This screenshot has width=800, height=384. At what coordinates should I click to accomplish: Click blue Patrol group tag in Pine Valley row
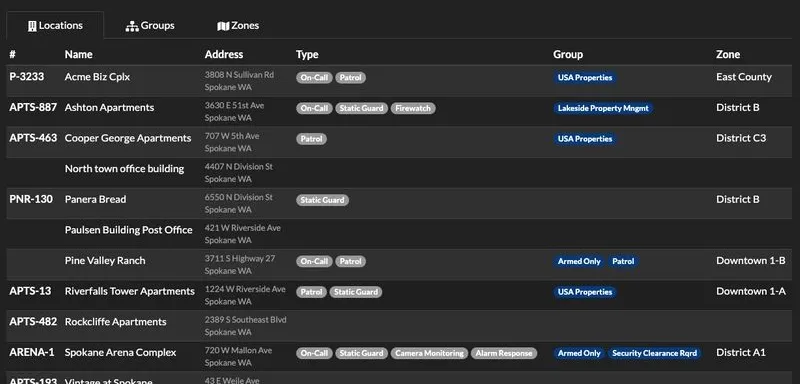[x=623, y=261]
